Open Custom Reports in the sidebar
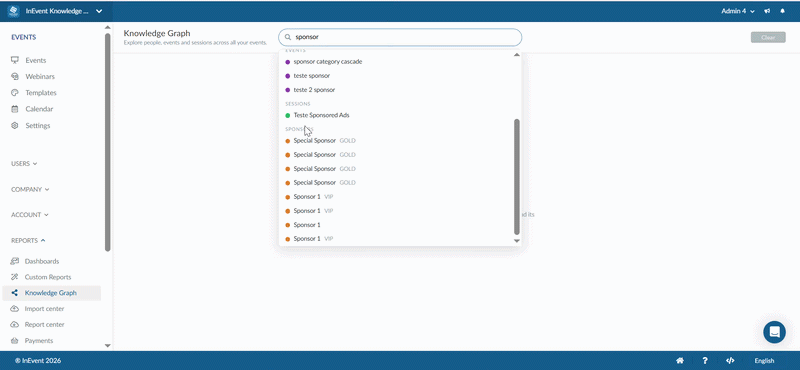 coord(48,277)
